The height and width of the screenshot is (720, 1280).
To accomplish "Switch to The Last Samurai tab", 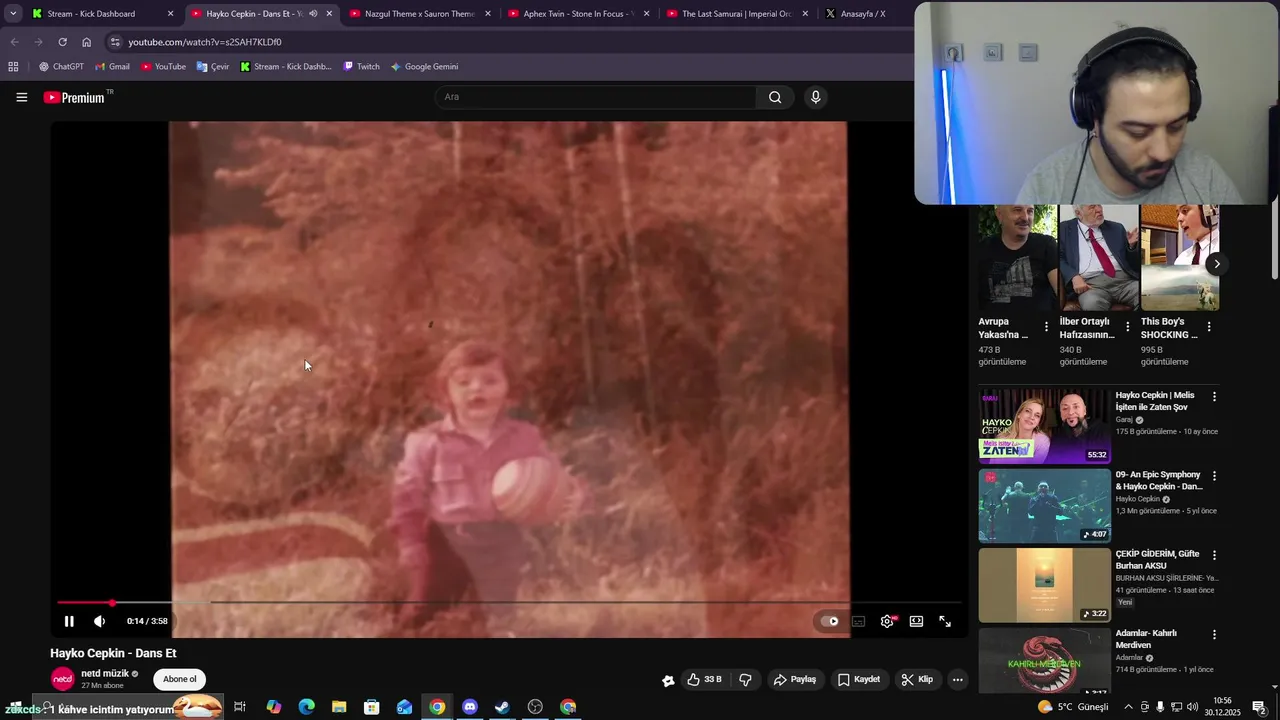I will pos(737,14).
